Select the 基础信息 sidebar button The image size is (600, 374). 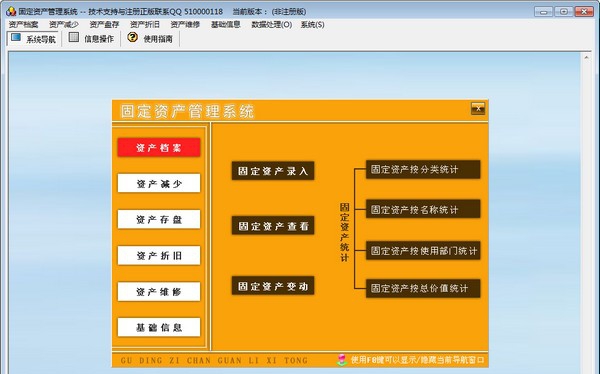pyautogui.click(x=159, y=327)
